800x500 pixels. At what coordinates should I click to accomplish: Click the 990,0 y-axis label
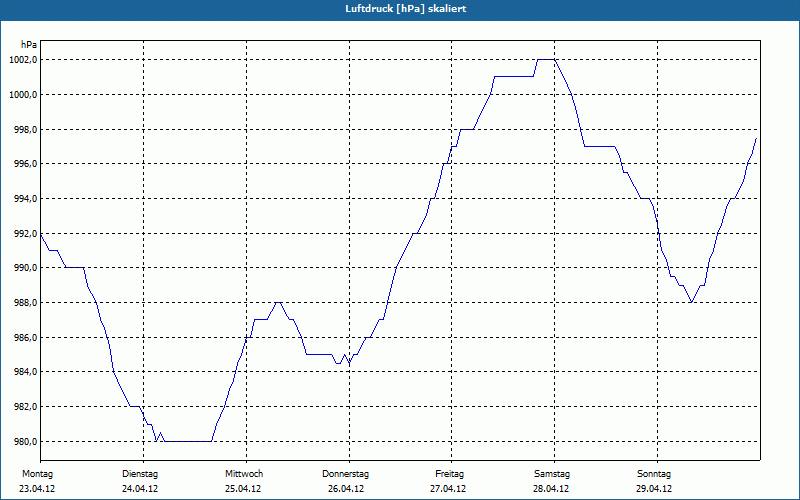click(x=25, y=268)
